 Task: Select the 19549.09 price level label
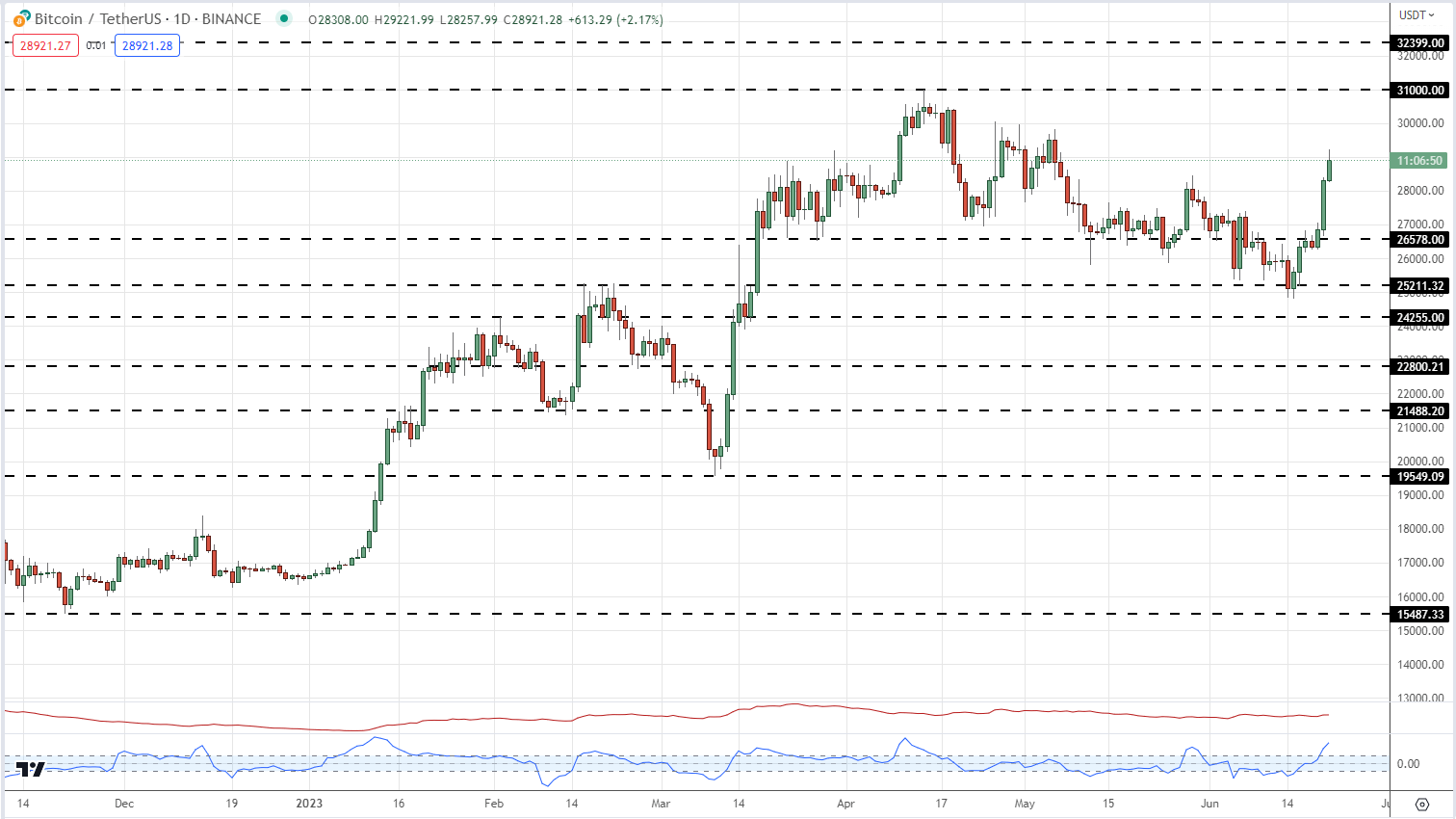pos(1420,476)
